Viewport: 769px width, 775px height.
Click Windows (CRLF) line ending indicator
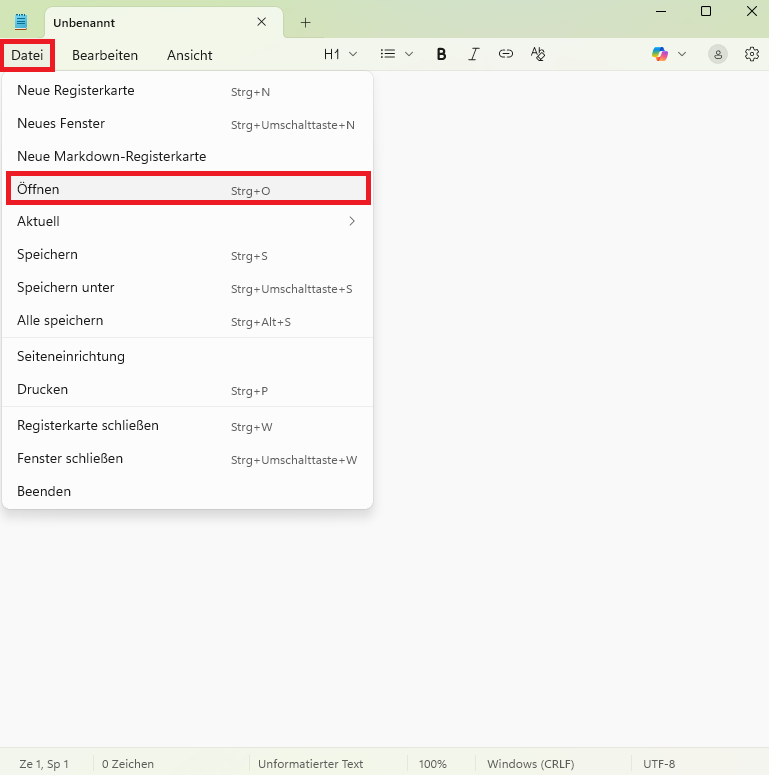pyautogui.click(x=530, y=764)
